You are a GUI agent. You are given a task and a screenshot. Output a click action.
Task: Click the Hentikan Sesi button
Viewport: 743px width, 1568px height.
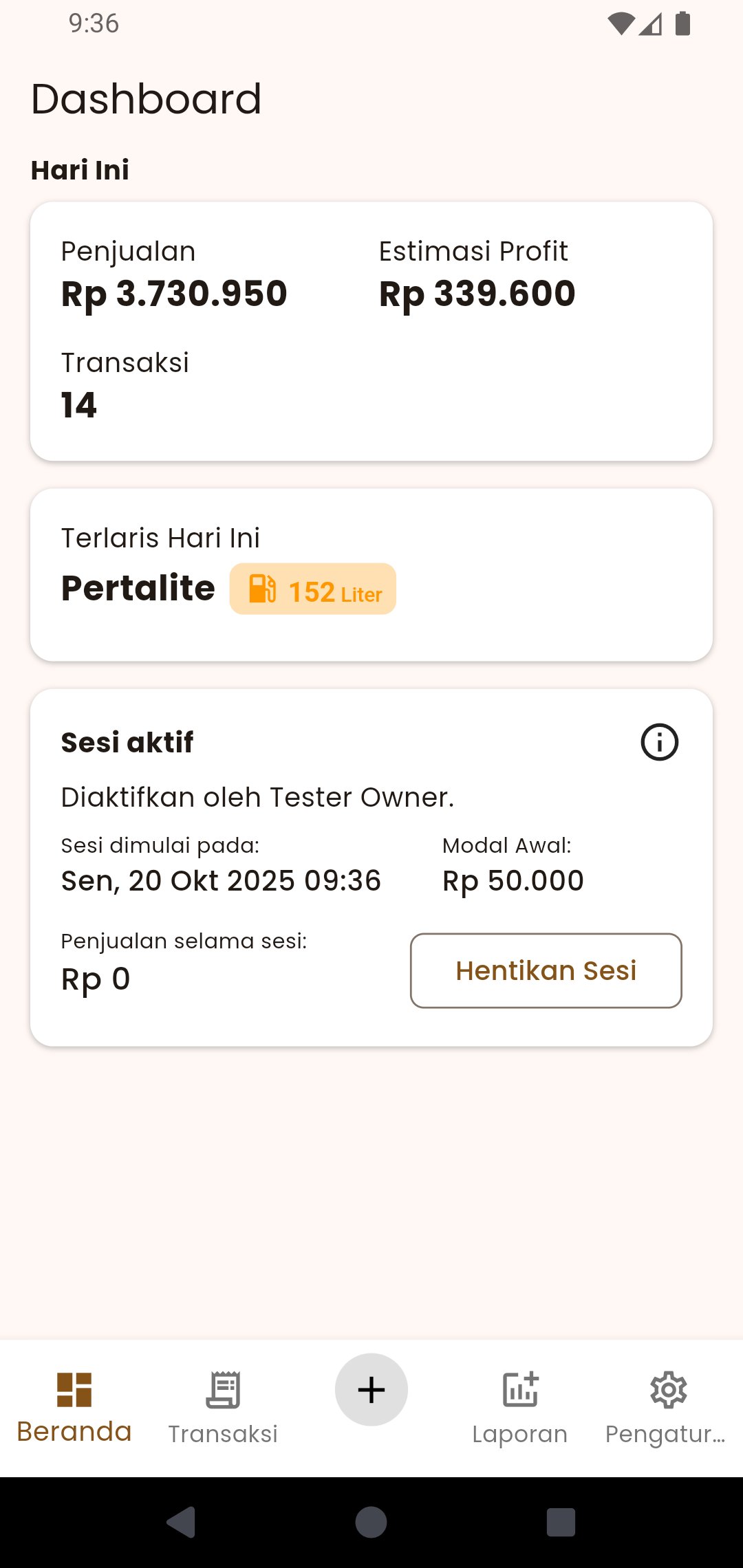(x=546, y=970)
